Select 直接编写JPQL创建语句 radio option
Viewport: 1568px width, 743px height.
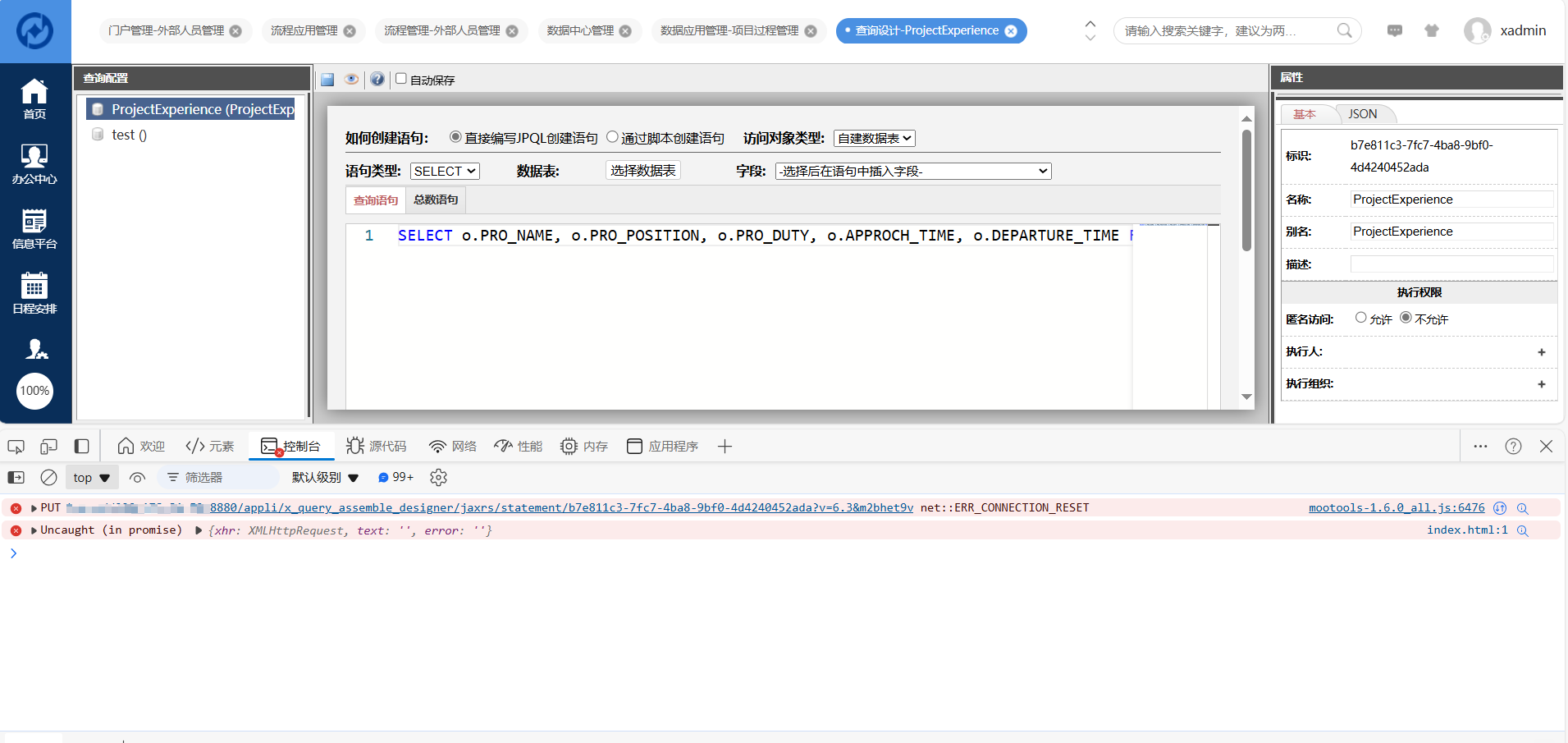[x=455, y=137]
